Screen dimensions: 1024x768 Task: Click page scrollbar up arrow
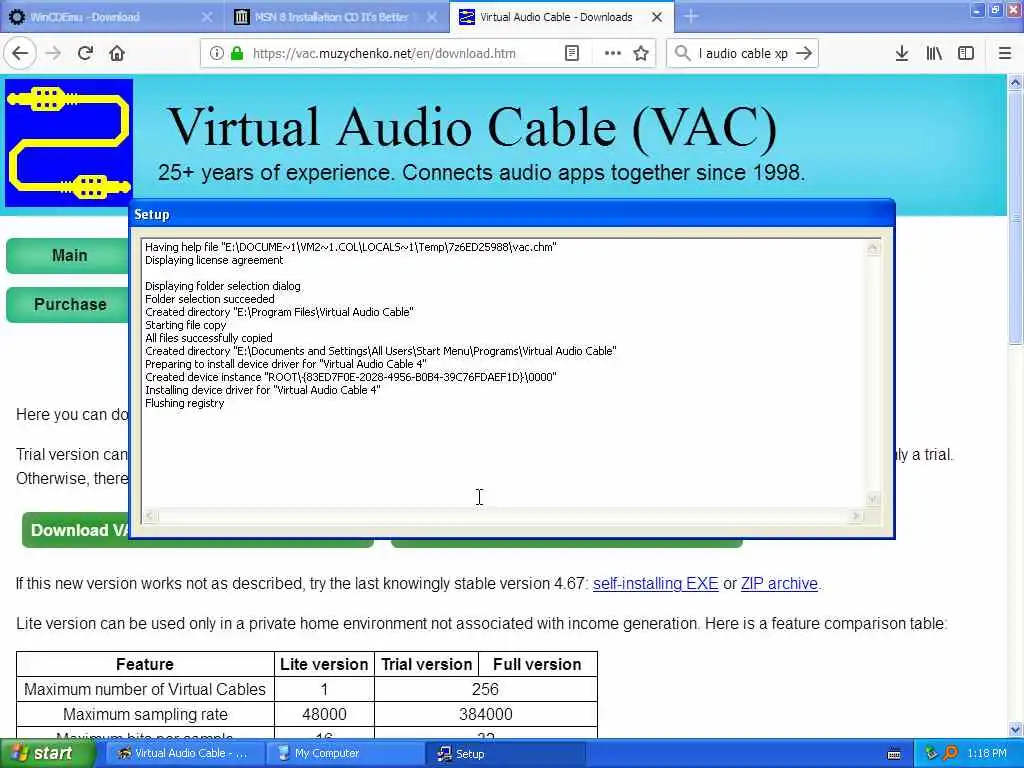pos(1015,83)
